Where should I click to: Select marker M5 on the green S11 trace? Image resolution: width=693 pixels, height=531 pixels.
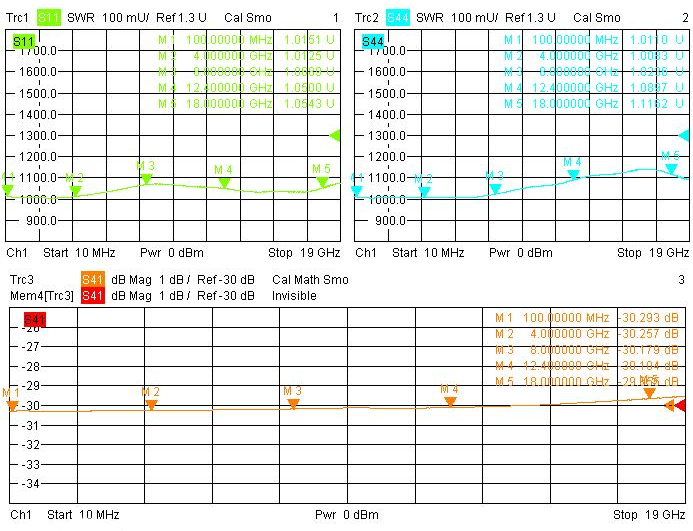pos(322,181)
